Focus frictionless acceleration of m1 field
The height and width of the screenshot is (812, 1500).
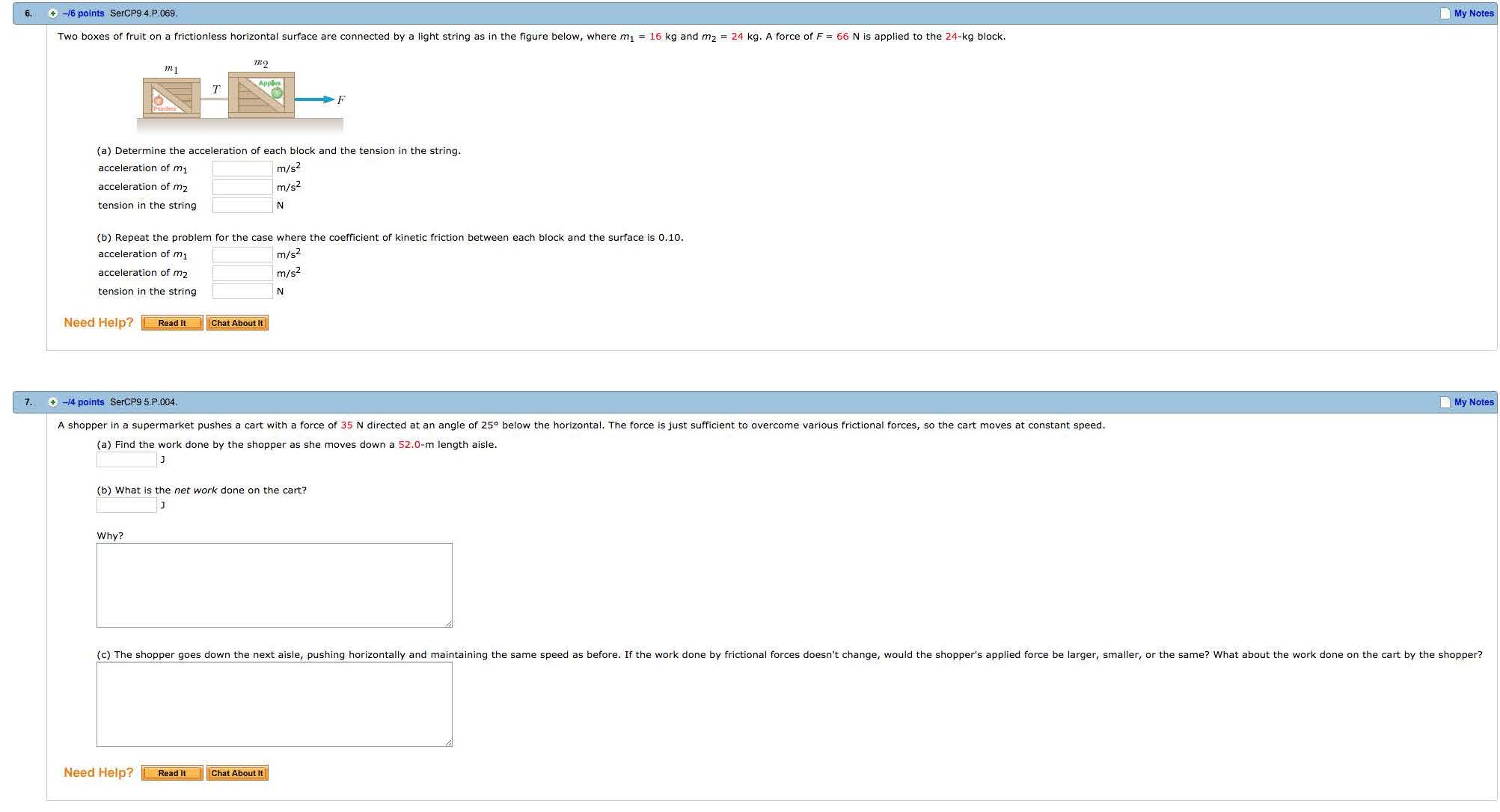[242, 168]
